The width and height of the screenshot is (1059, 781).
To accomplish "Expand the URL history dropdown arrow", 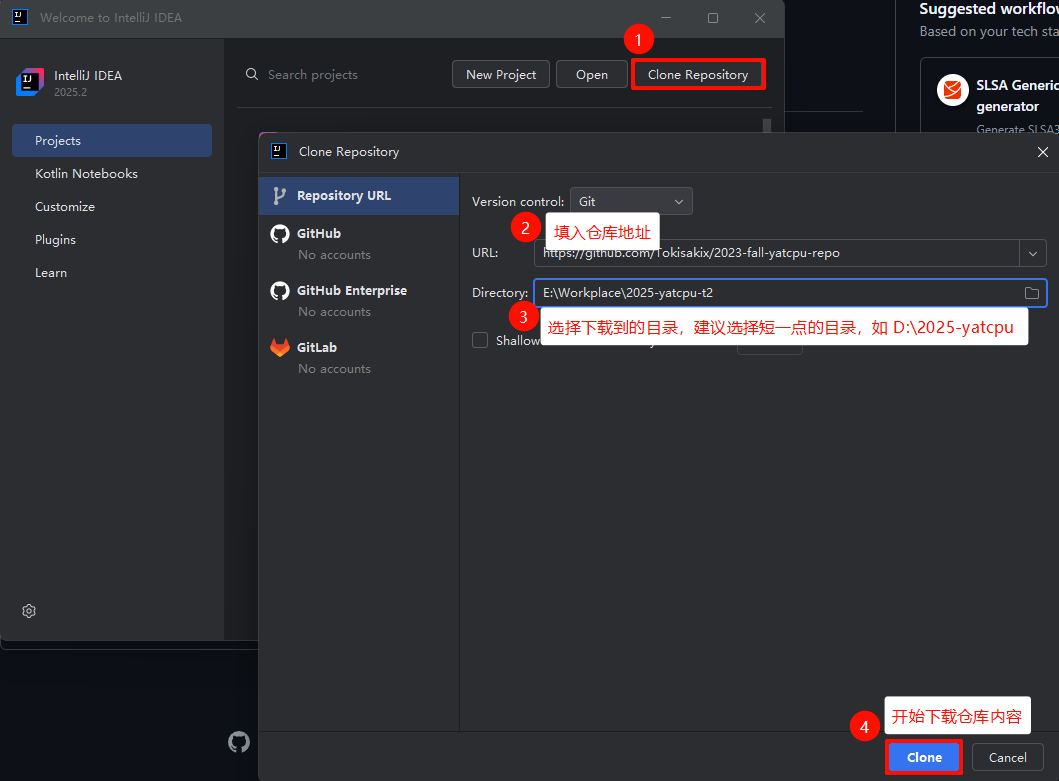I will 1032,253.
